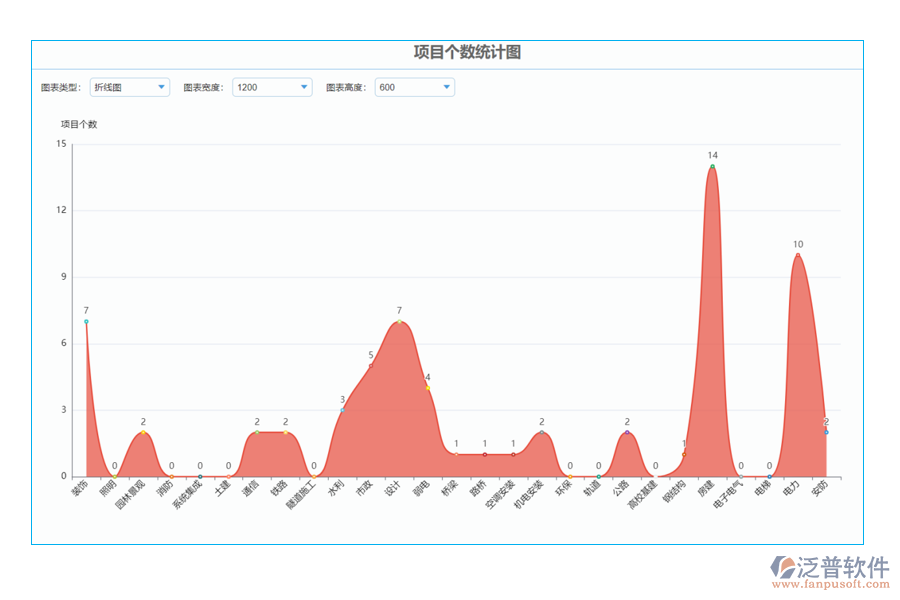Viewport: 900px width, 600px height.
Task: Expand the 图表高度 dropdown showing 600
Action: click(x=414, y=87)
